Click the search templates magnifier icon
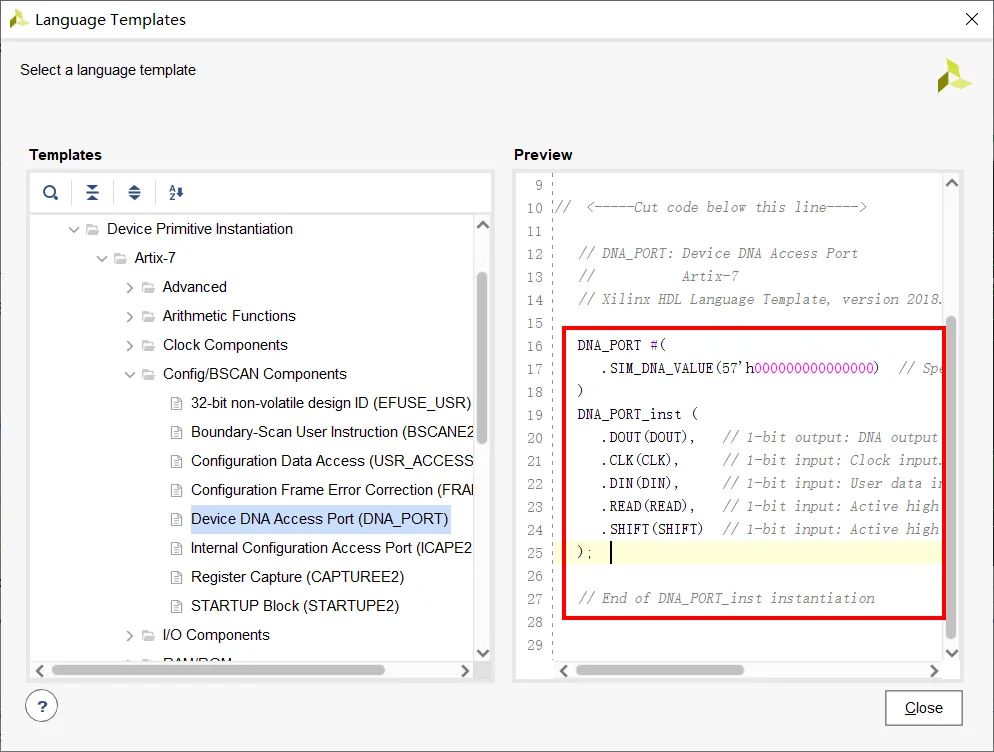Viewport: 994px width, 752px height. click(50, 192)
